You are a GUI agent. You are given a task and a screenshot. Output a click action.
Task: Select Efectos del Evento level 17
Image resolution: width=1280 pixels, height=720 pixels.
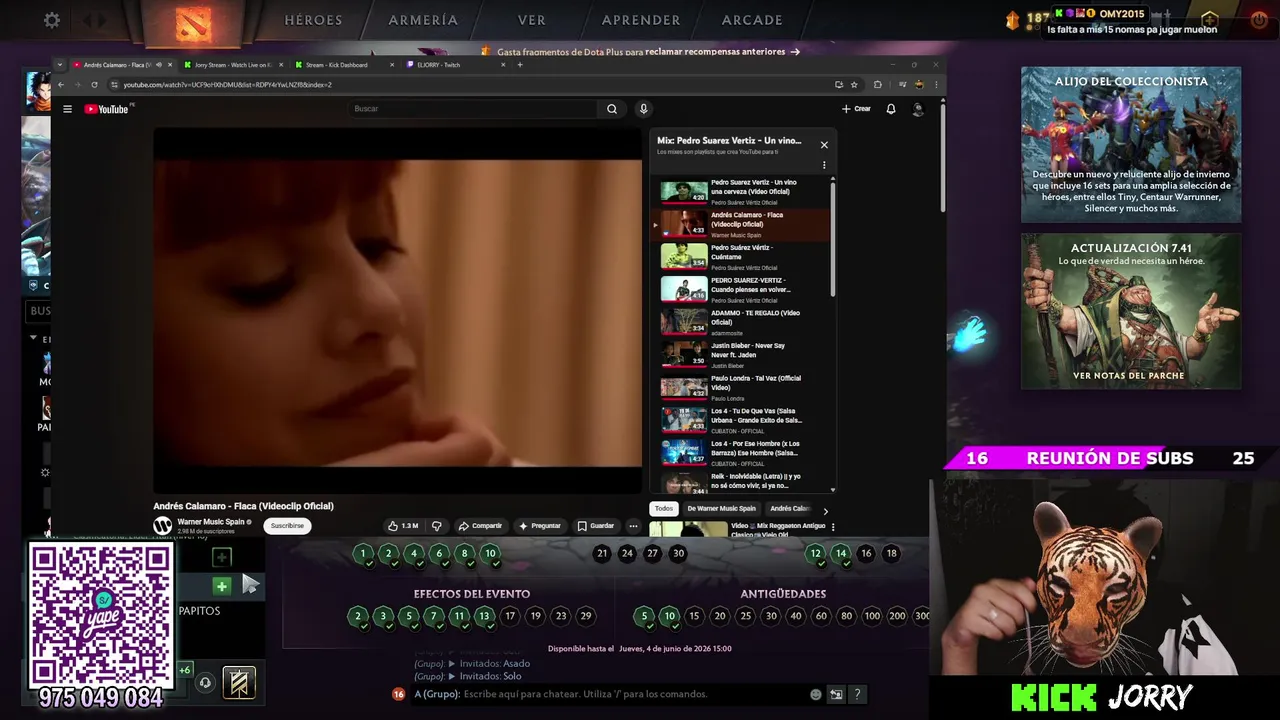[x=510, y=616]
